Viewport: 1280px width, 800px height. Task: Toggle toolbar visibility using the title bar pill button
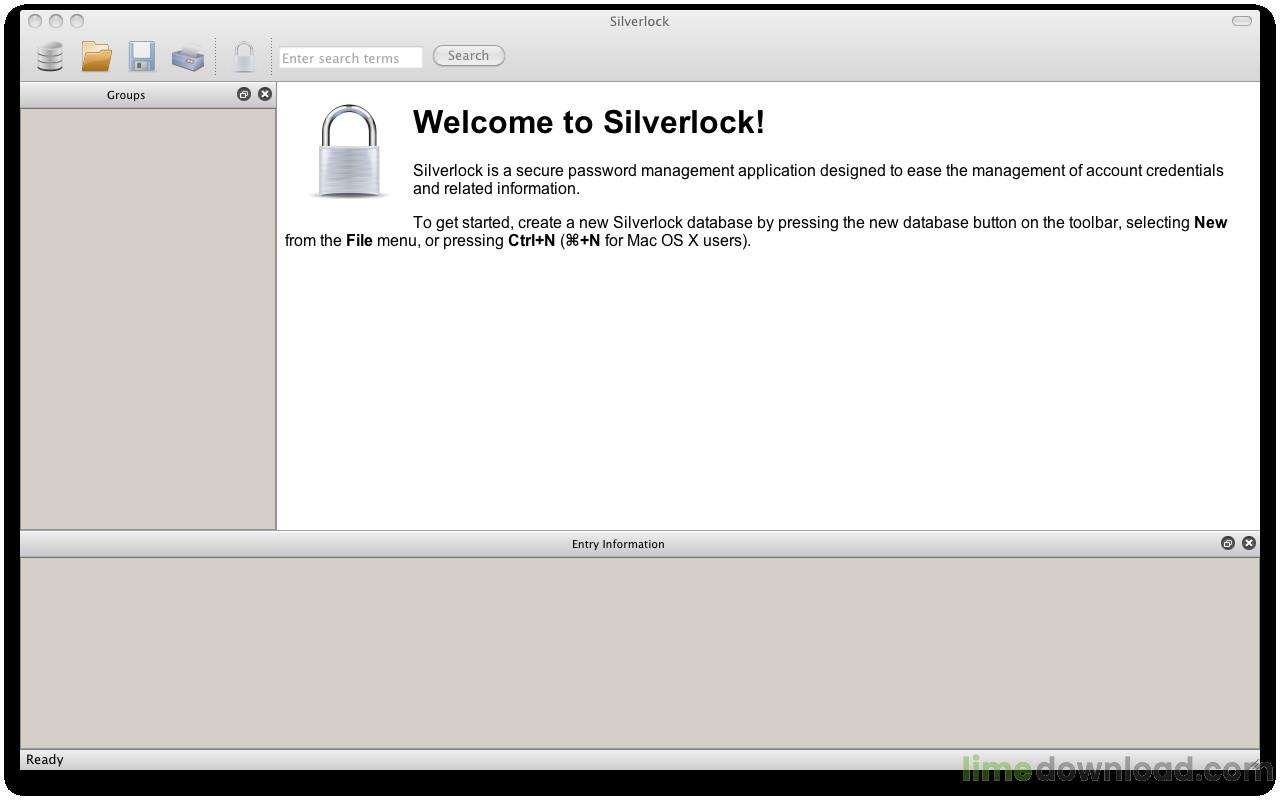coord(1242,21)
